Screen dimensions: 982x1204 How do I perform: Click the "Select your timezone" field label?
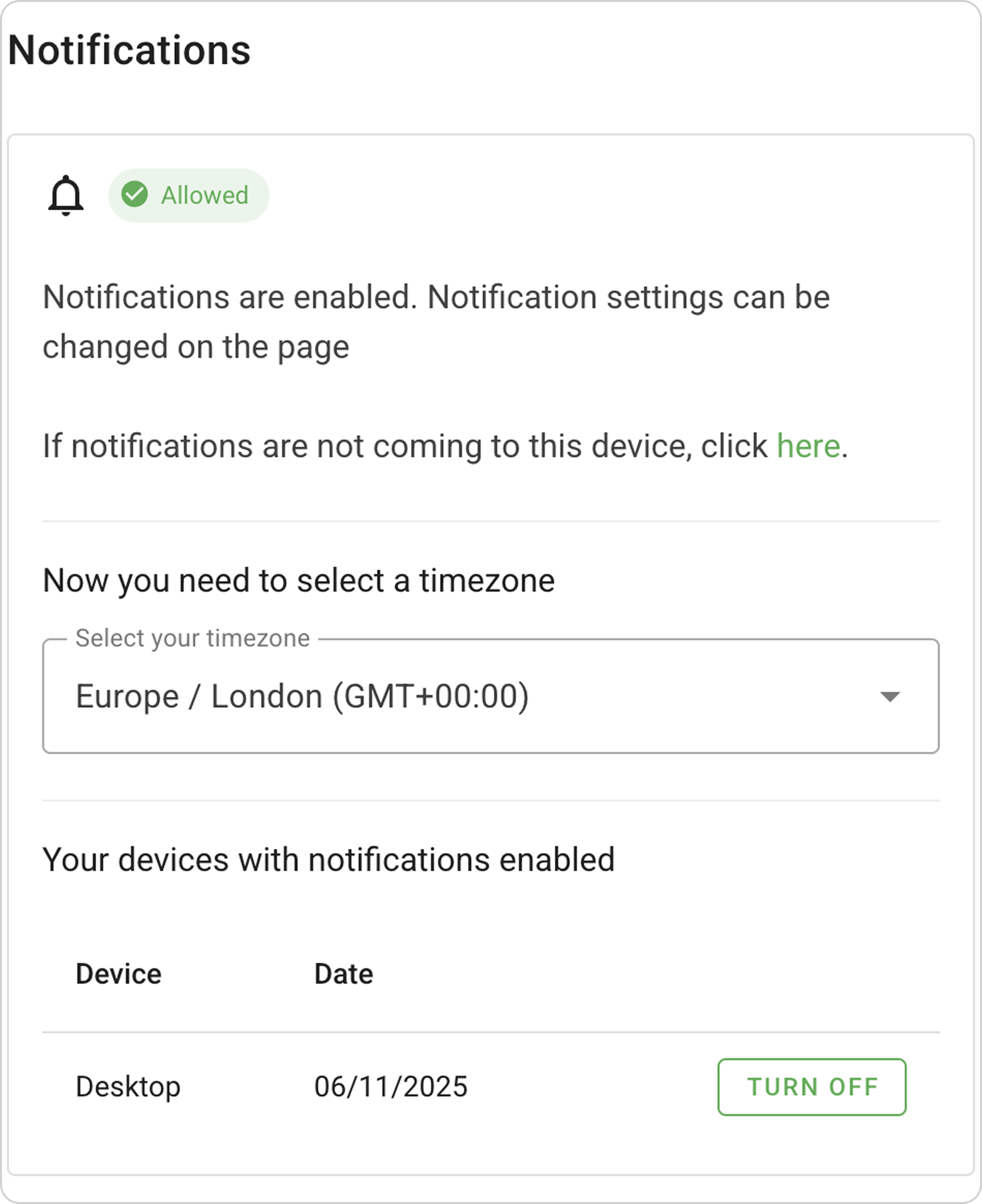[x=192, y=638]
